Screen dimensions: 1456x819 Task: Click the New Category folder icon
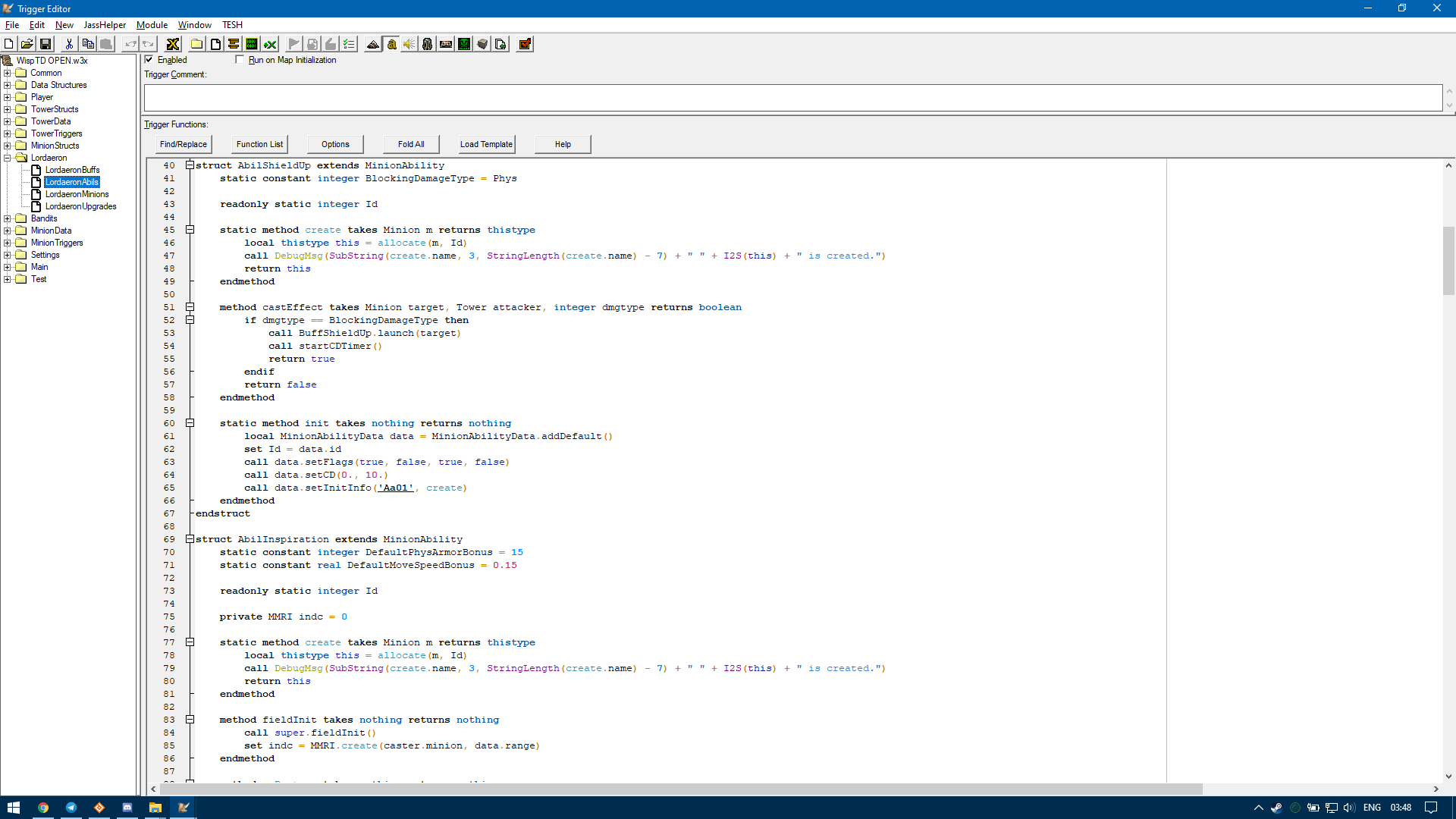point(196,44)
